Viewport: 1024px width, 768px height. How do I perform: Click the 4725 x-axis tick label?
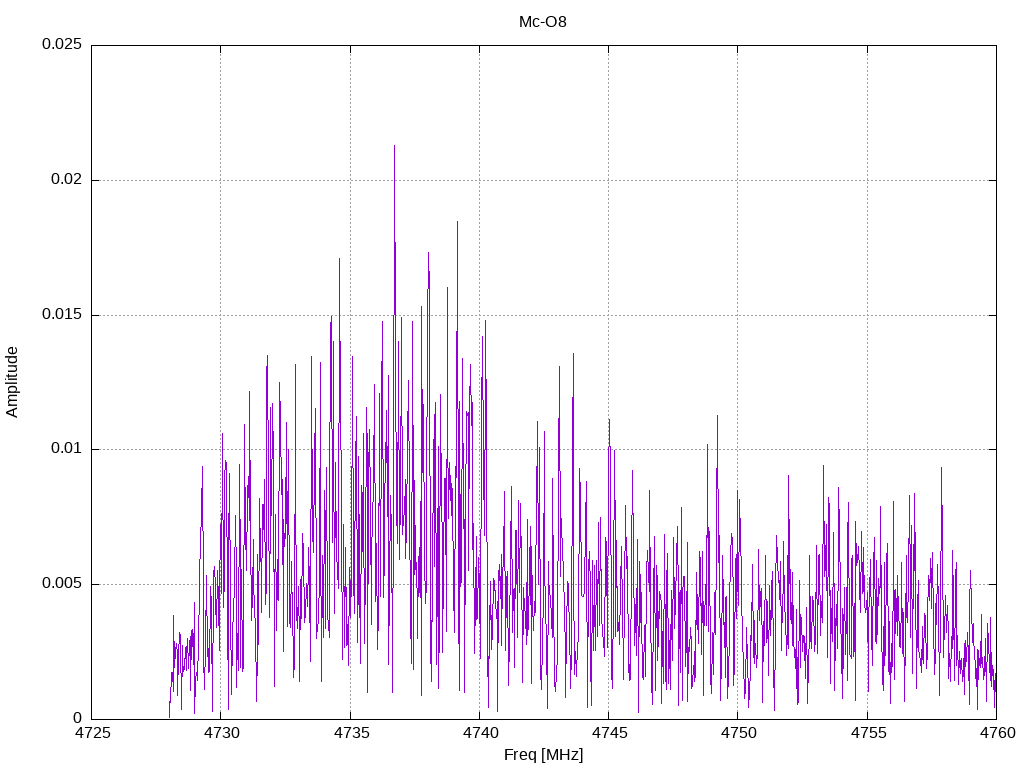92,733
